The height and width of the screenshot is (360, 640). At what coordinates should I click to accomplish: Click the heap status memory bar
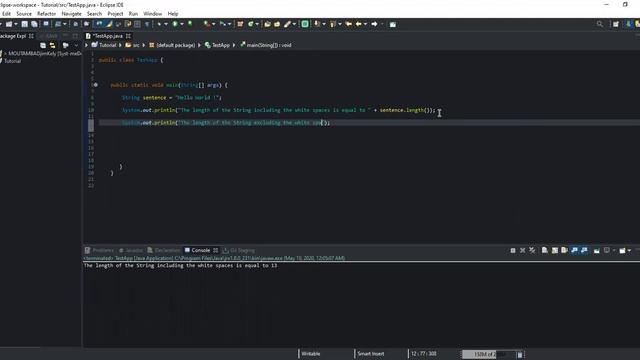point(489,354)
